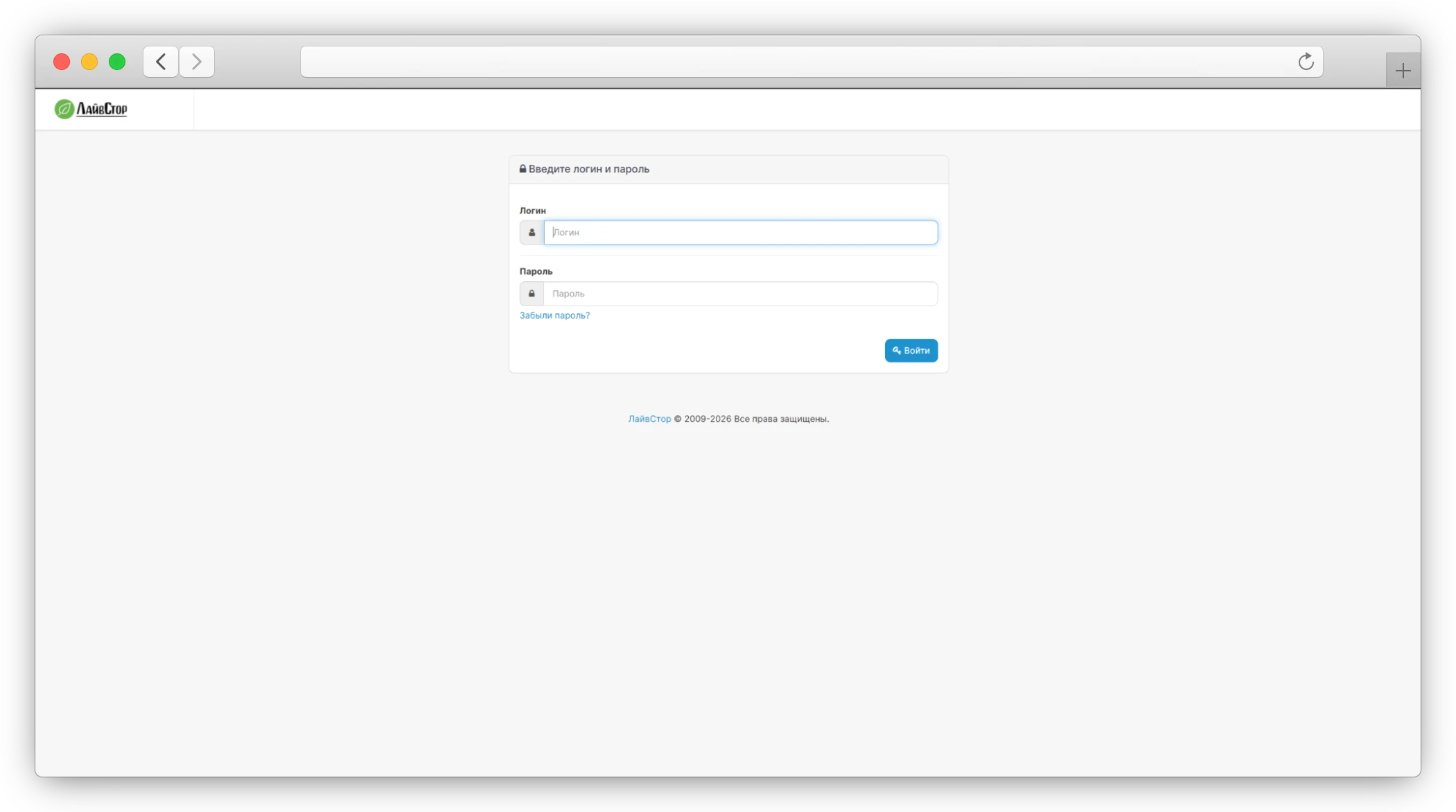The height and width of the screenshot is (812, 1456).
Task: Open the ЛайвСтор footer link
Action: (649, 418)
